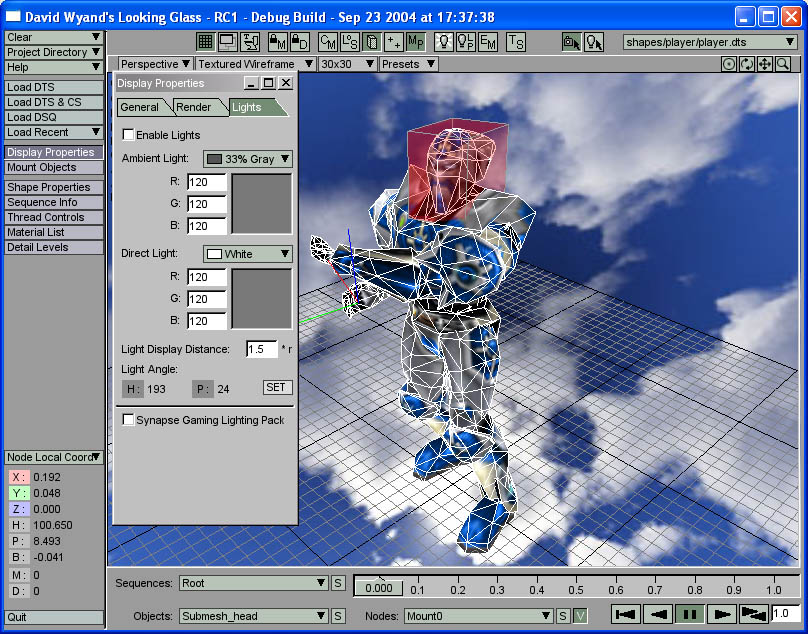Open the Ambient Light 33% Gray dropdown
The height and width of the screenshot is (634, 808).
(x=248, y=159)
